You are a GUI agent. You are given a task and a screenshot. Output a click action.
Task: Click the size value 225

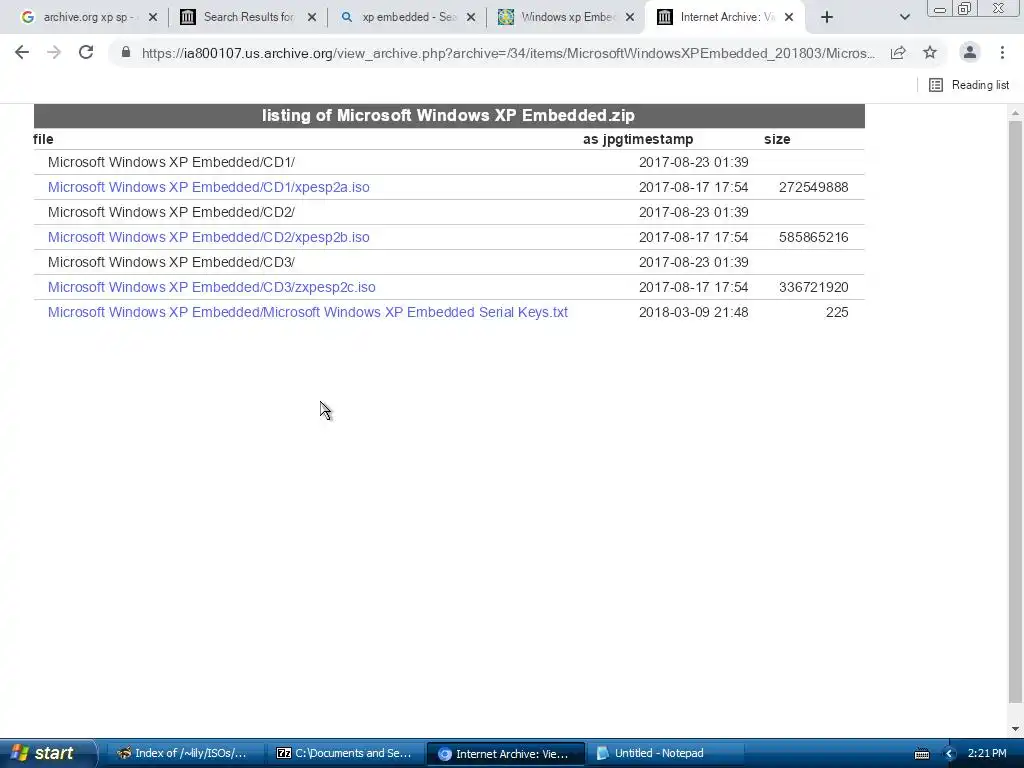click(x=837, y=312)
